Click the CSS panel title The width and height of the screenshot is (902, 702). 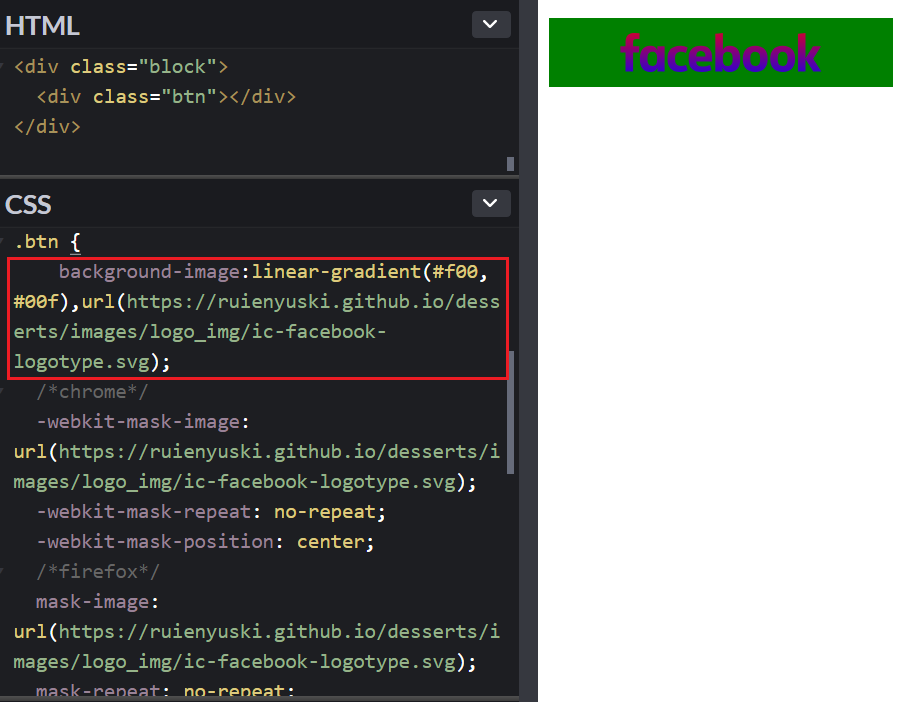[28, 204]
